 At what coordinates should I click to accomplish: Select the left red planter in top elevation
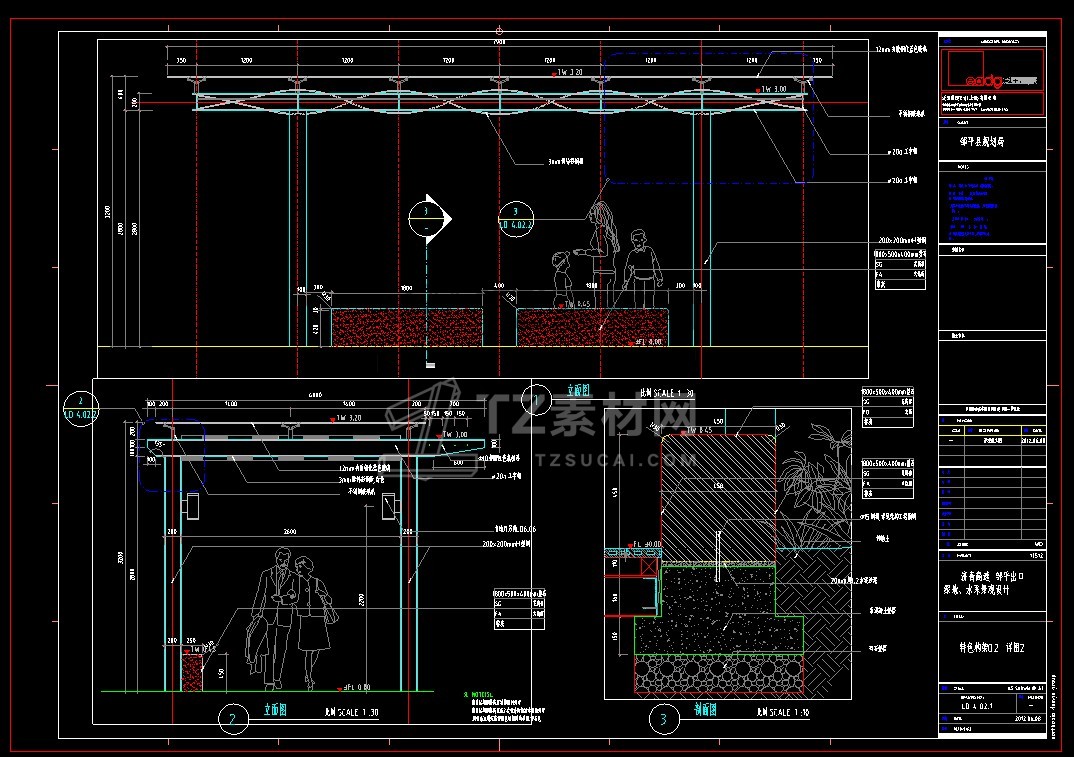coord(407,327)
